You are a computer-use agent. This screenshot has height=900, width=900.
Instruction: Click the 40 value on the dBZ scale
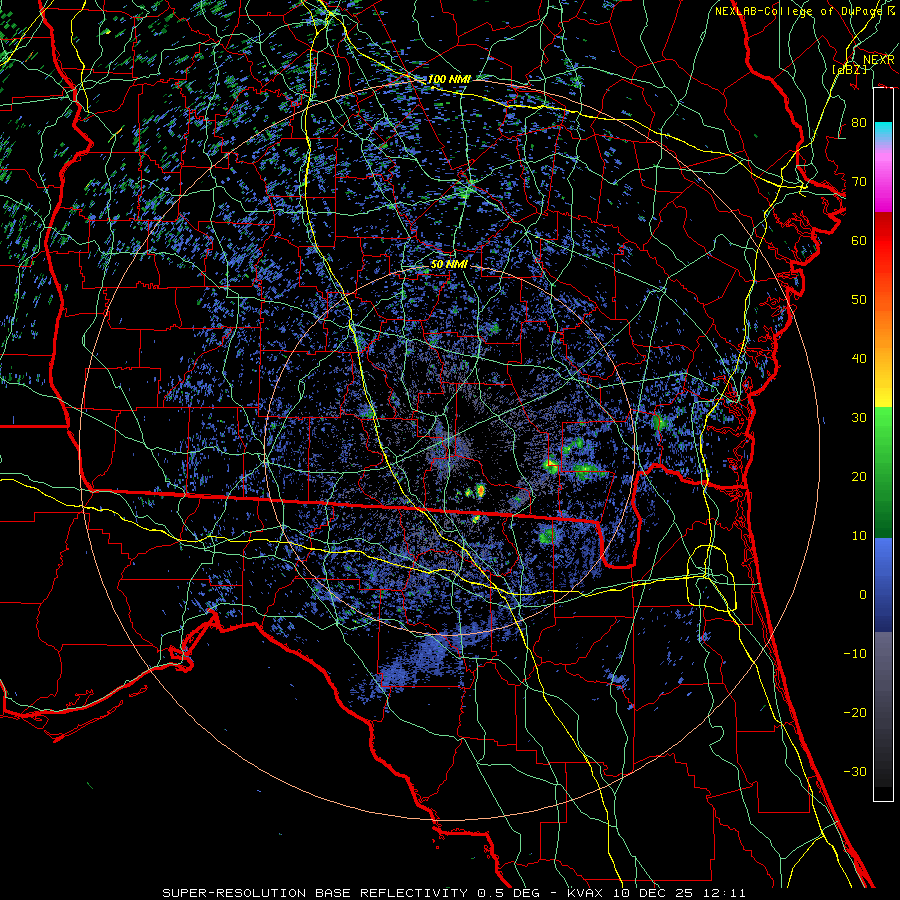click(859, 359)
